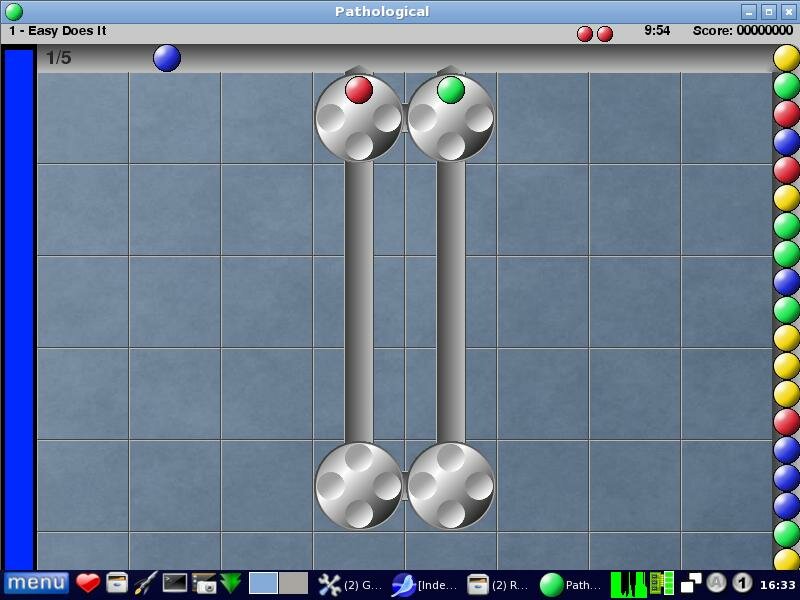Image resolution: width=800 pixels, height=600 pixels.
Task: Click the "1/5" wheel progress counter
Action: coord(58,58)
